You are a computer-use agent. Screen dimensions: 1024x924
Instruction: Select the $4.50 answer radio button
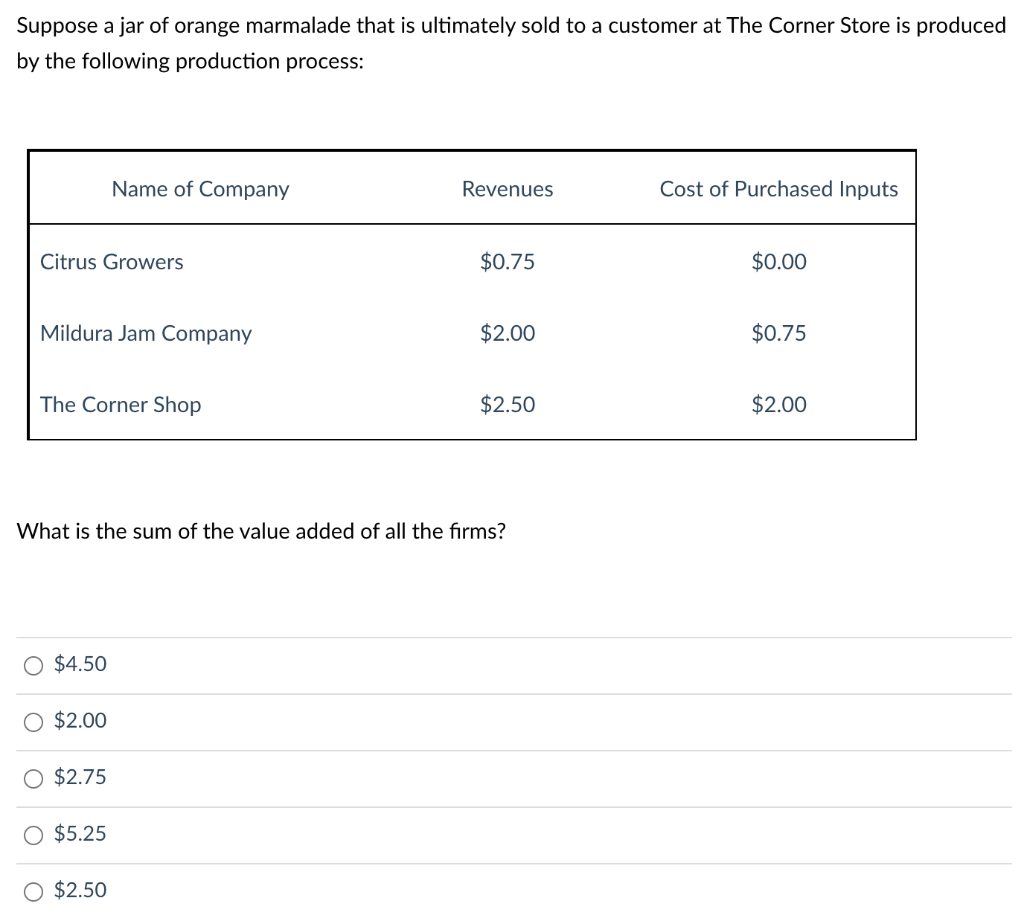(35, 665)
